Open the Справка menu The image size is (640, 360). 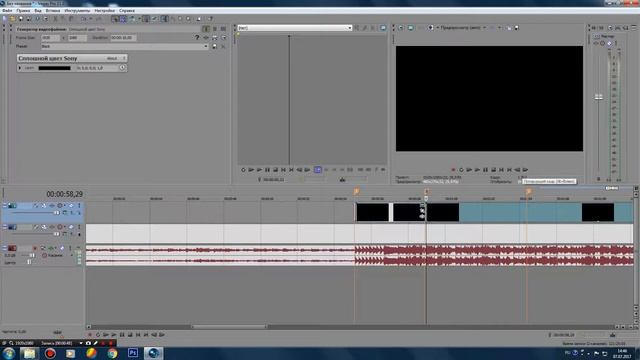point(127,11)
